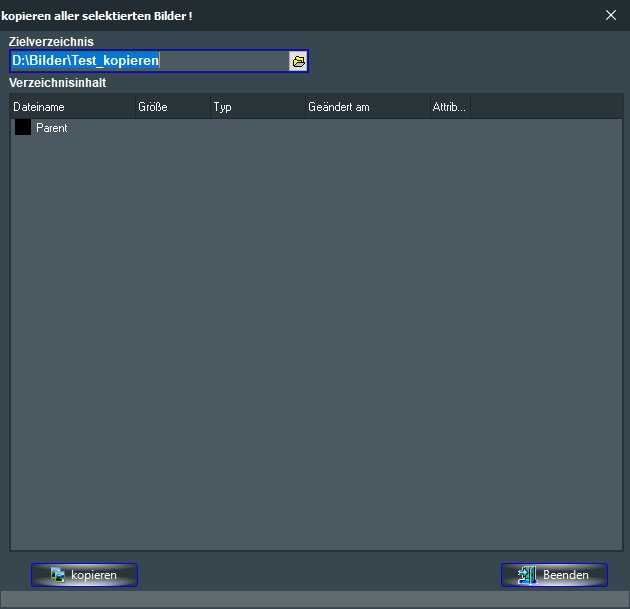Click the Verzeichnisinhalt label
Screen dimensions: 630x609
click(57, 83)
